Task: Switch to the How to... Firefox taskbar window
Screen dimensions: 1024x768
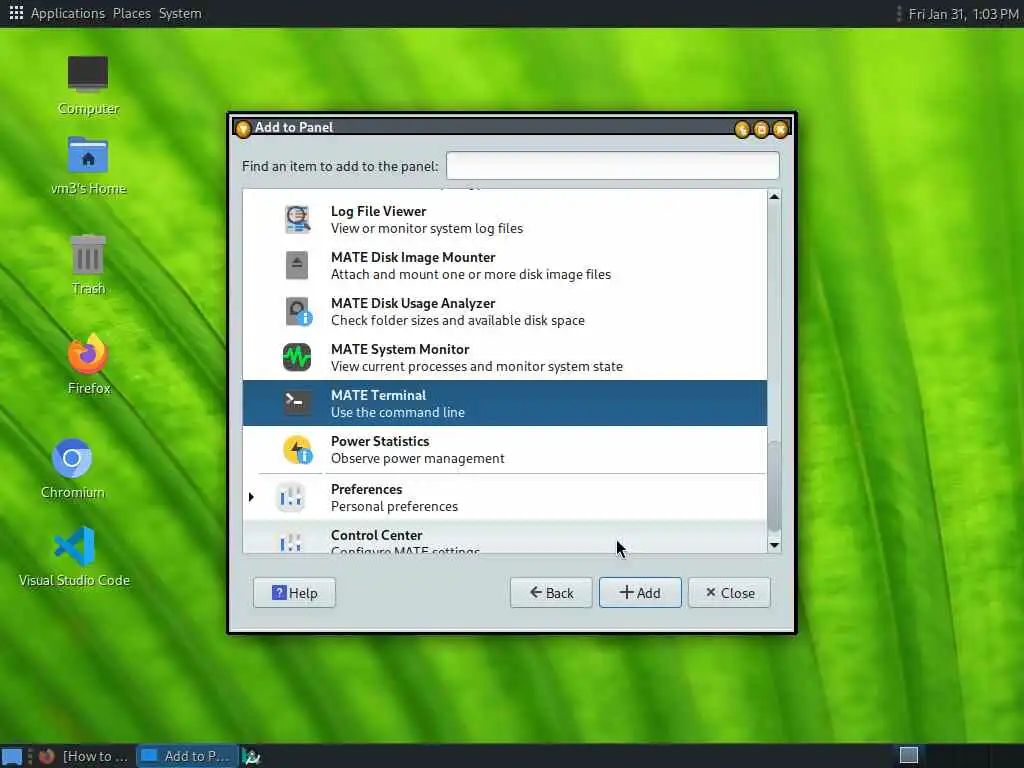Action: click(x=84, y=756)
